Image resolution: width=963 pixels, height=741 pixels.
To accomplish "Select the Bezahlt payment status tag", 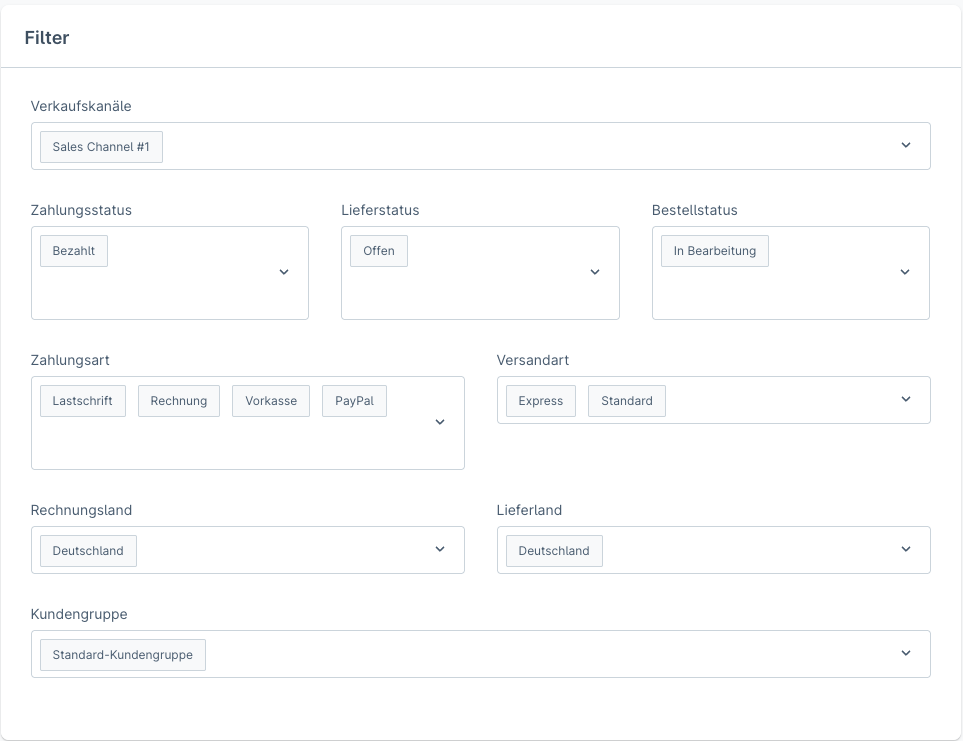I will [x=74, y=251].
